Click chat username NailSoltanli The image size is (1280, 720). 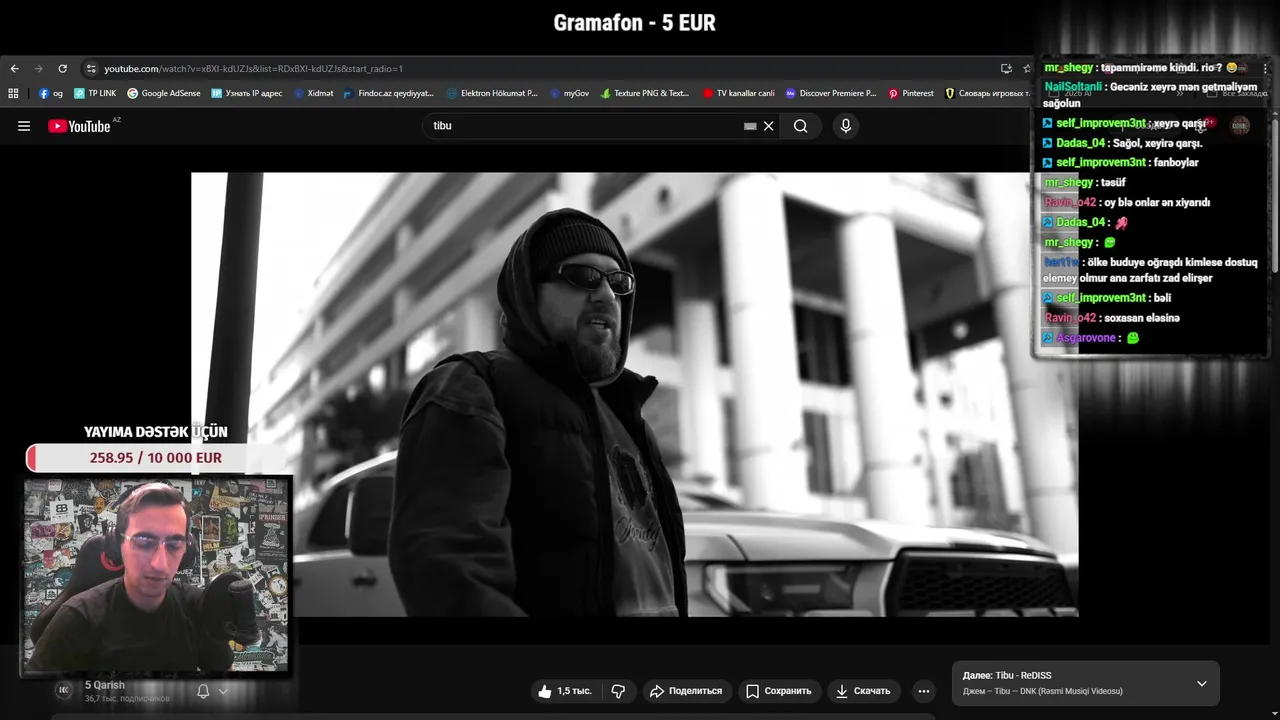pos(1073,87)
